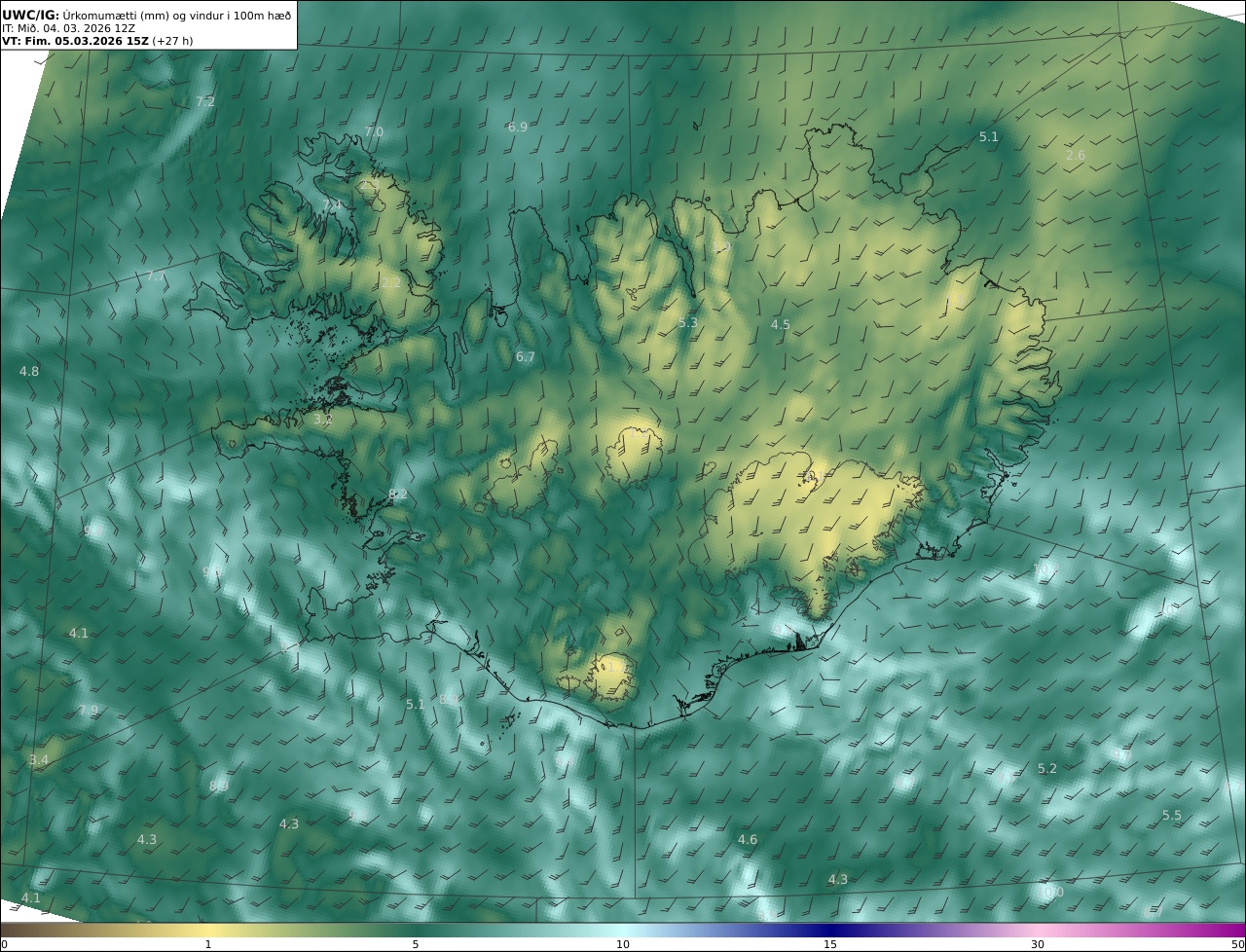Click the 2.2 value in the Westfjords
This screenshot has width=1246, height=952.
[x=391, y=282]
